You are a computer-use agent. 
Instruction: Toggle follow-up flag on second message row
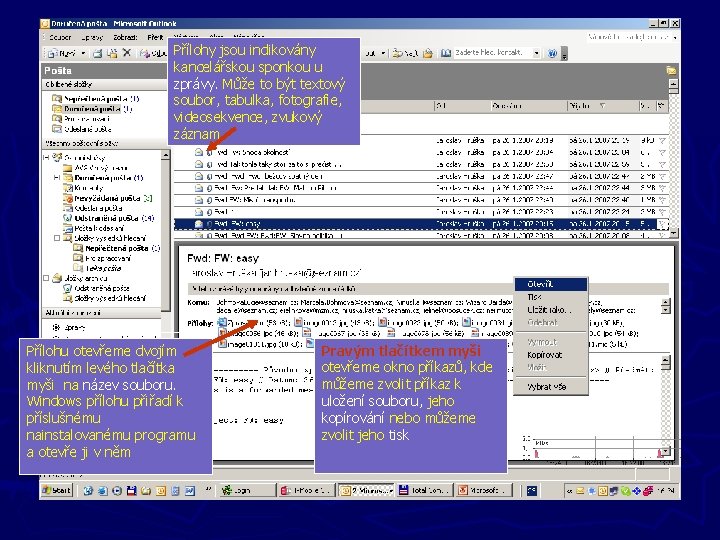661,152
